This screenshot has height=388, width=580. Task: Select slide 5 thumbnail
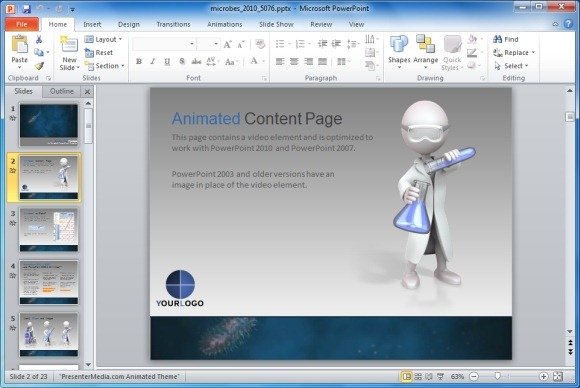pyautogui.click(x=49, y=335)
